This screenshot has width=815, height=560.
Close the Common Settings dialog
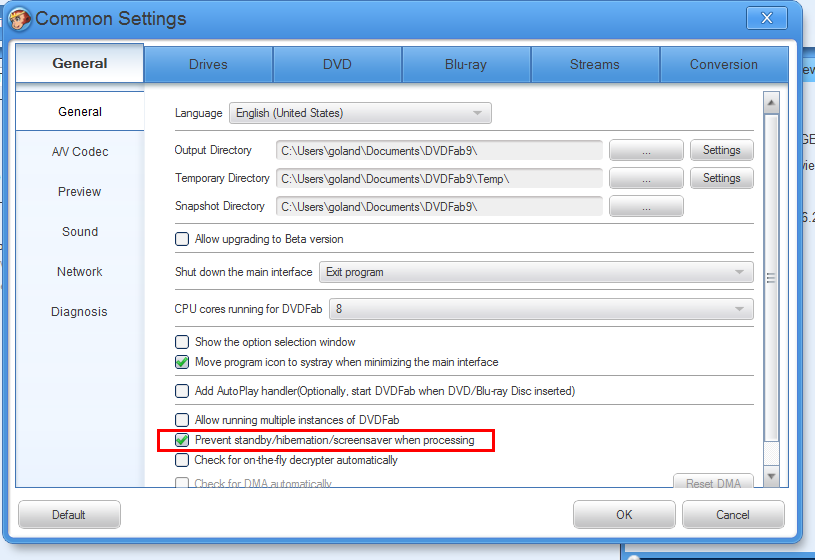click(x=767, y=18)
